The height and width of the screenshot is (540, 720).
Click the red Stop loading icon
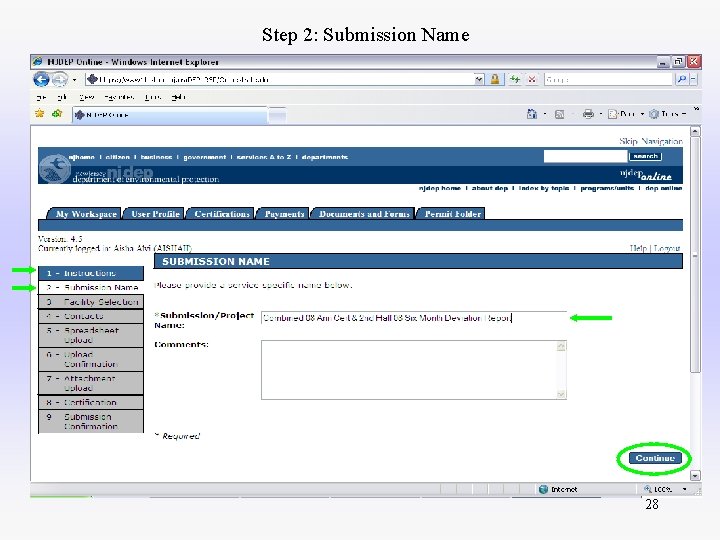tap(532, 79)
